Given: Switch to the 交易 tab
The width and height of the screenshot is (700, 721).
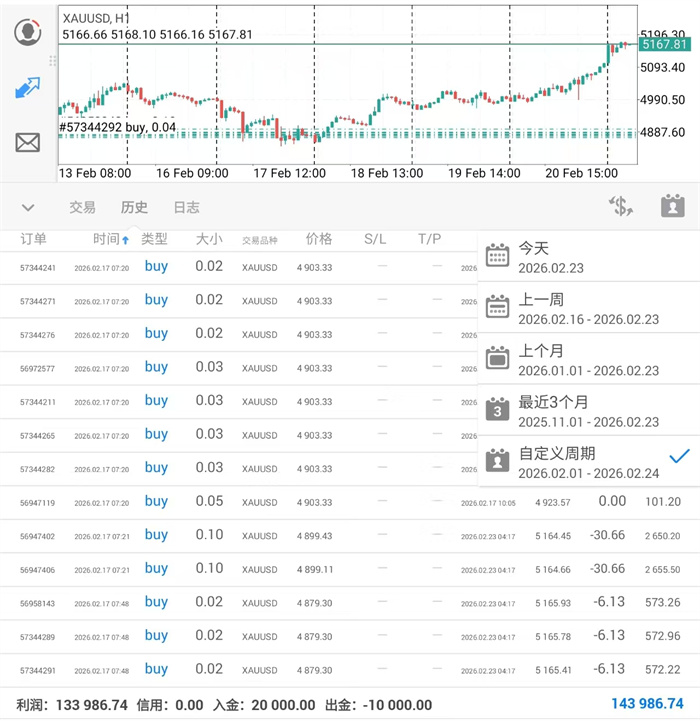Looking at the screenshot, I should click(x=82, y=208).
